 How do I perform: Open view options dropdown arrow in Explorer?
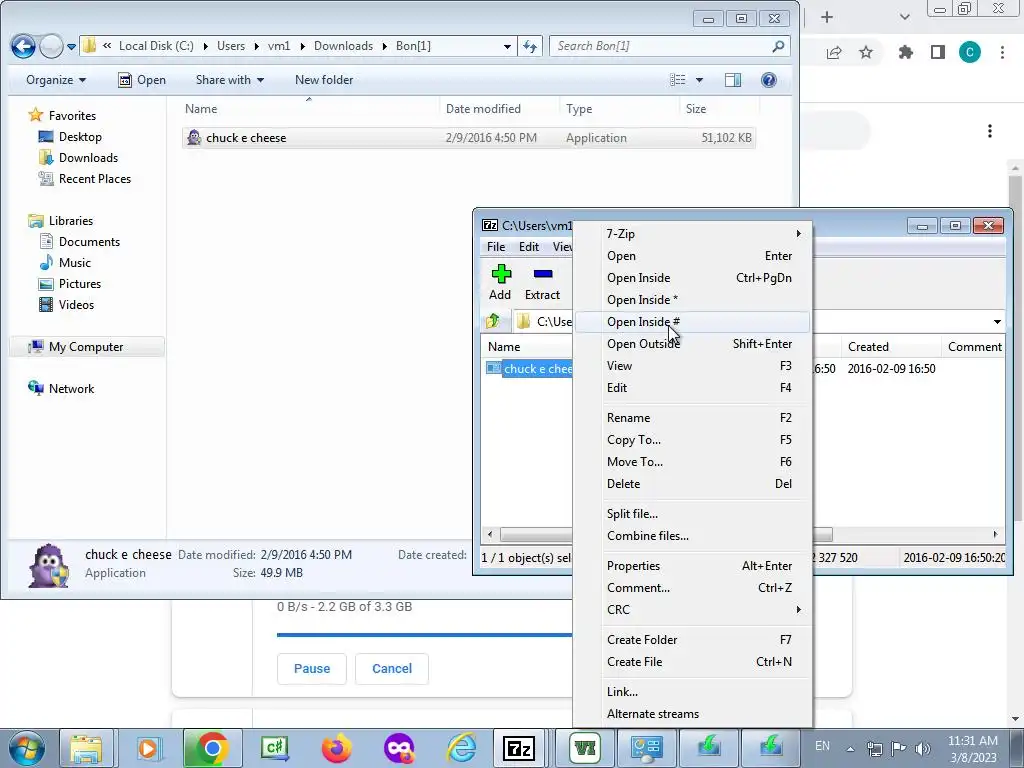click(x=699, y=80)
